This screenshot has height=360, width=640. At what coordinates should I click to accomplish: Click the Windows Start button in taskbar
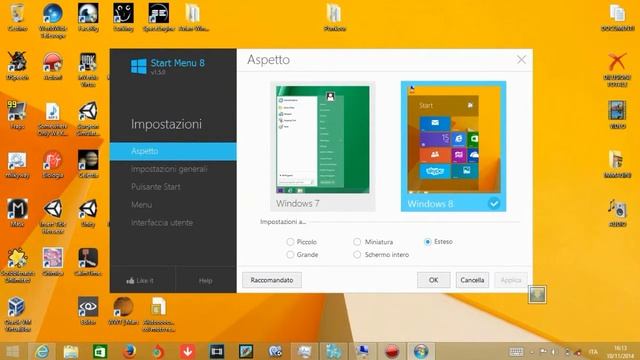(13, 351)
